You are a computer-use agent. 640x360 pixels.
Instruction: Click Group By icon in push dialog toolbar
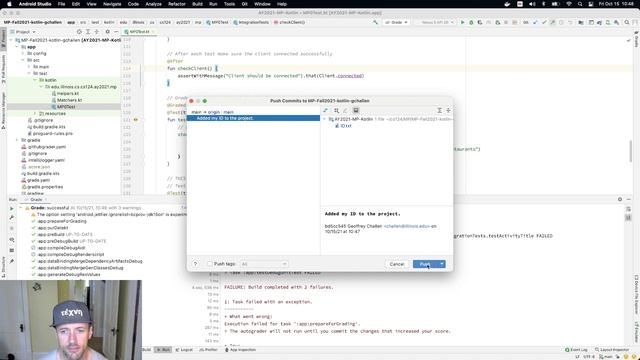(x=336, y=110)
